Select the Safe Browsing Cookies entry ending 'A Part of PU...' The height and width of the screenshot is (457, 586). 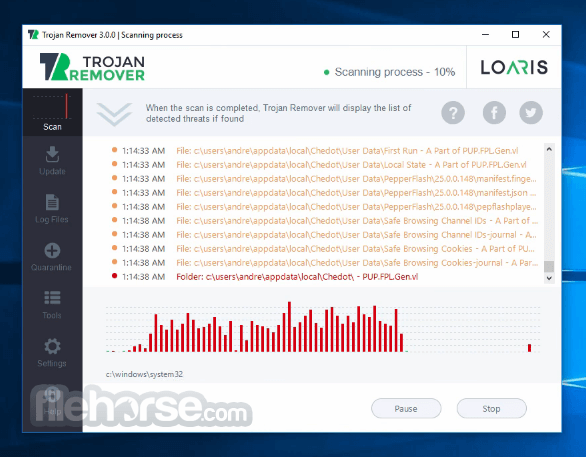click(323, 249)
